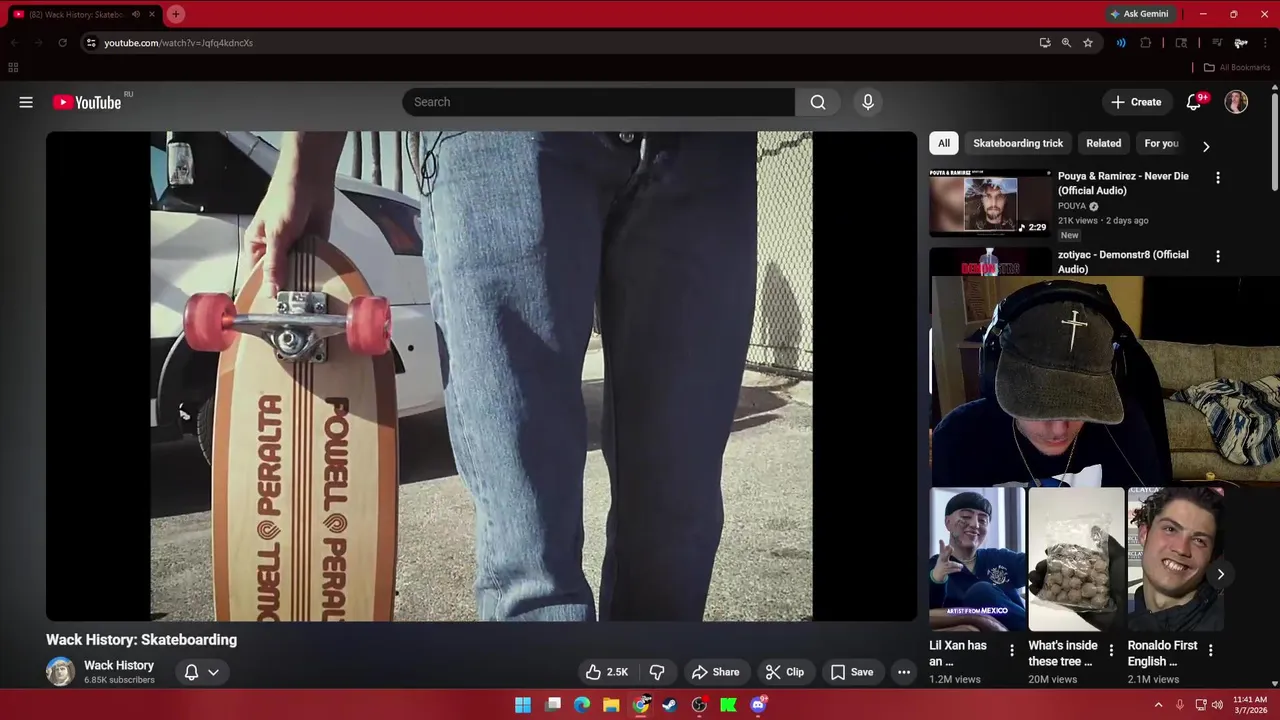The height and width of the screenshot is (720, 1280).
Task: Select the For you chip
Action: click(1161, 143)
